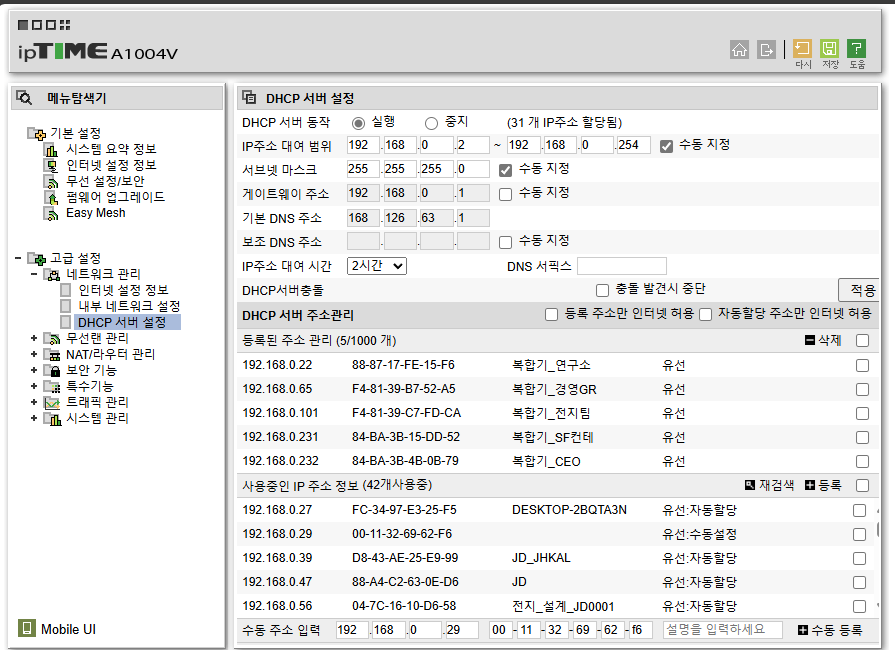Screen dimensions: 895x650
Task: Click the 재검색 search icon
Action: (750, 486)
